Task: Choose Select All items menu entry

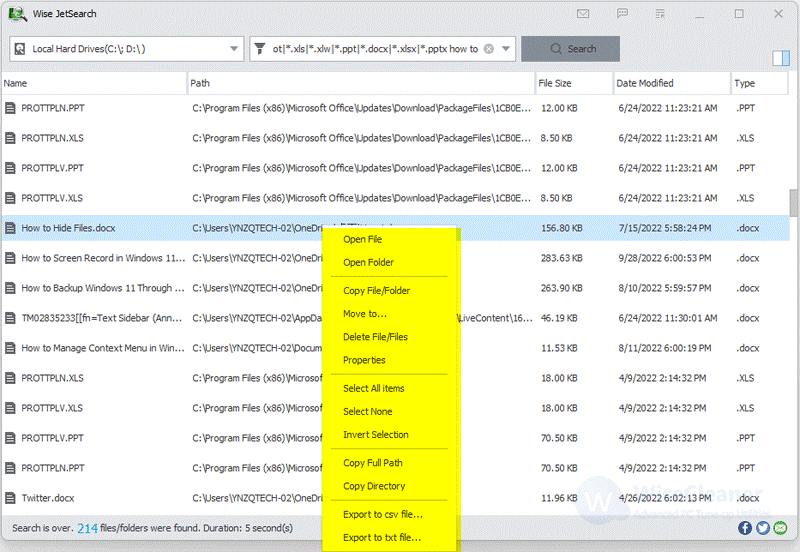Action: click(373, 388)
